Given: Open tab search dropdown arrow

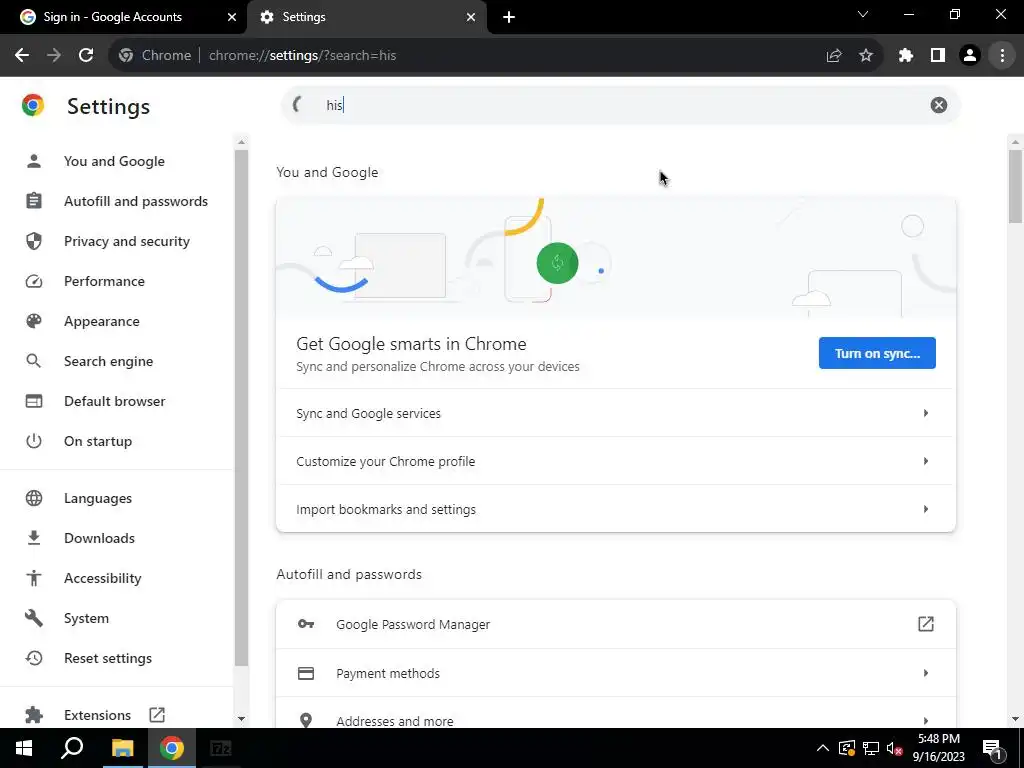Looking at the screenshot, I should pyautogui.click(x=863, y=14).
